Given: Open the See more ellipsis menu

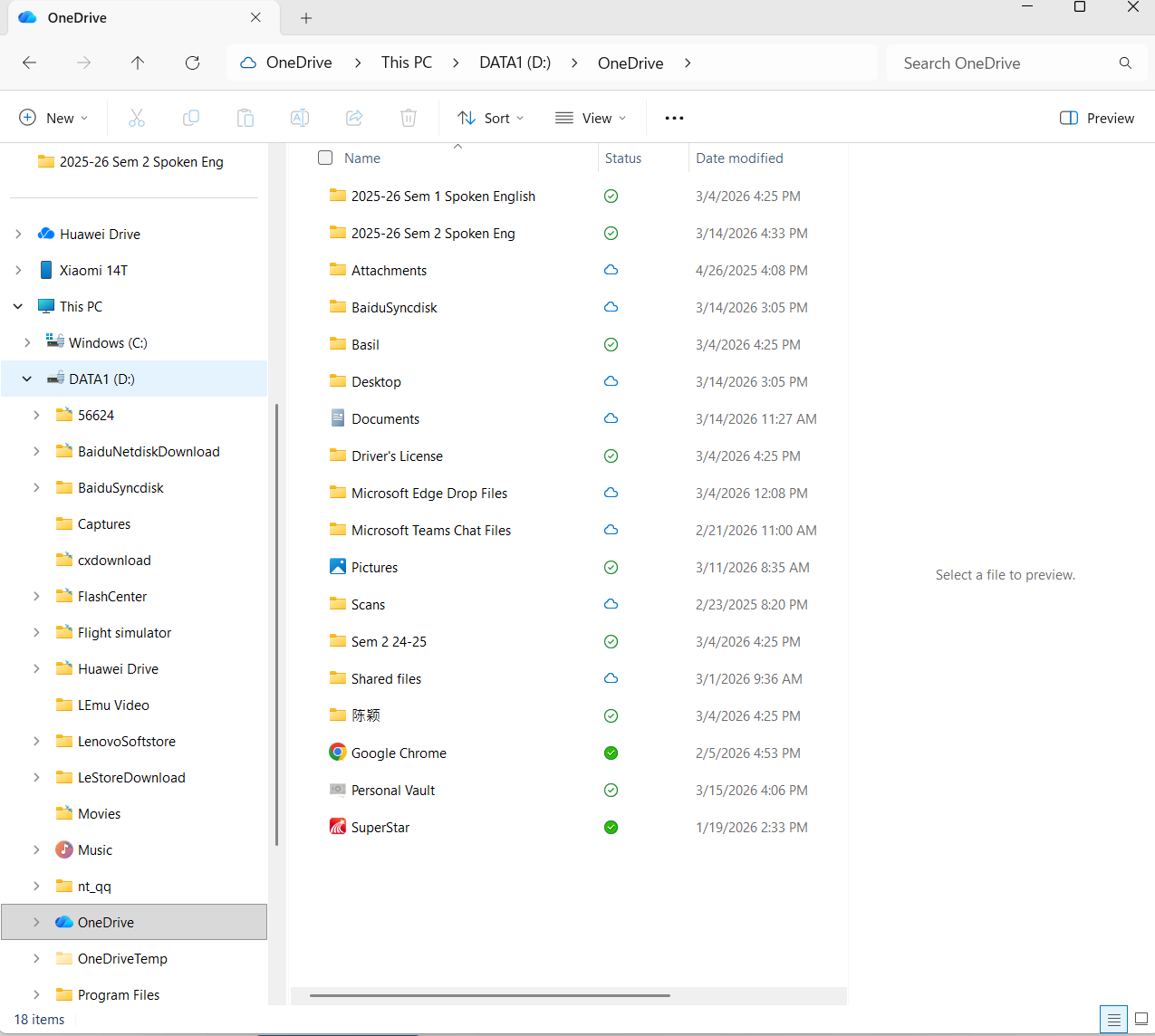Looking at the screenshot, I should (x=674, y=118).
